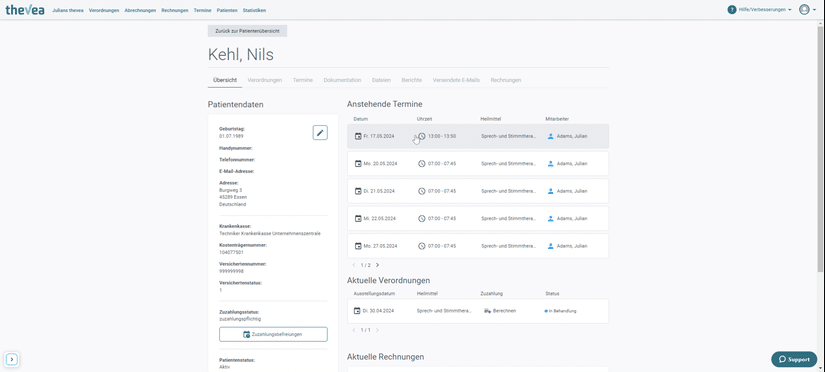This screenshot has height=372, width=825.
Task: Click Zuzahlung Berechnen icon in Verordnungen row
Action: (487, 311)
